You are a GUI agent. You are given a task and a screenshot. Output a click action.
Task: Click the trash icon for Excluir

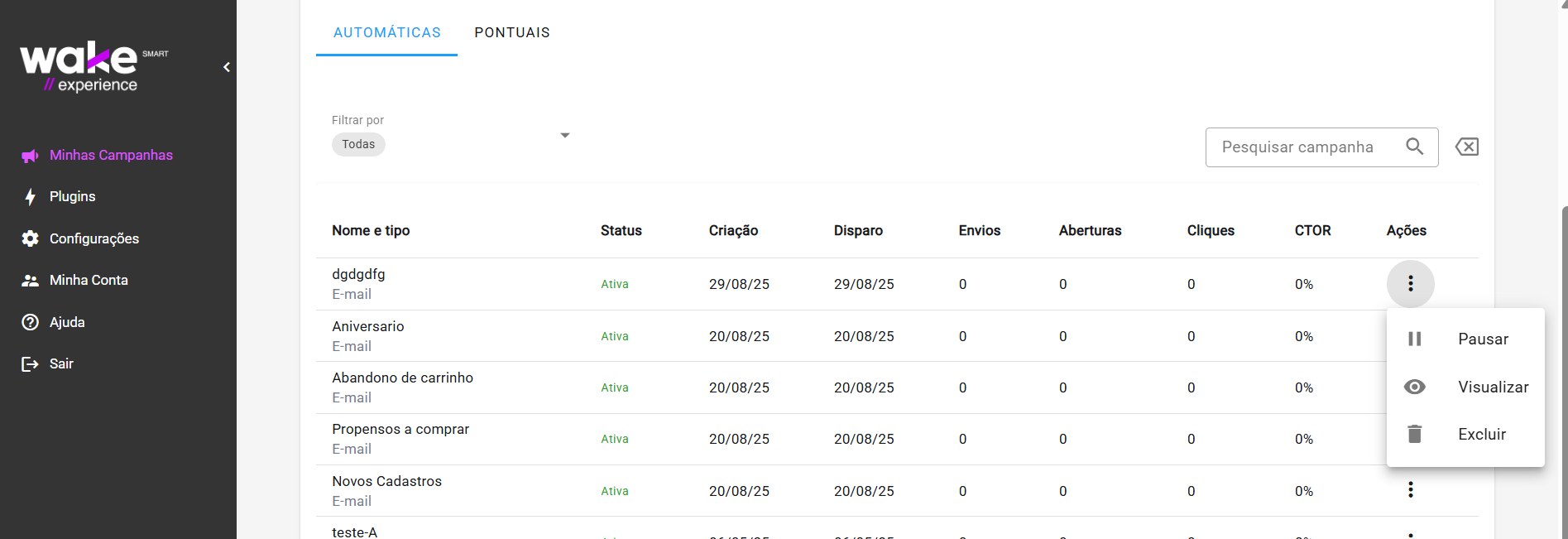pyautogui.click(x=1415, y=434)
